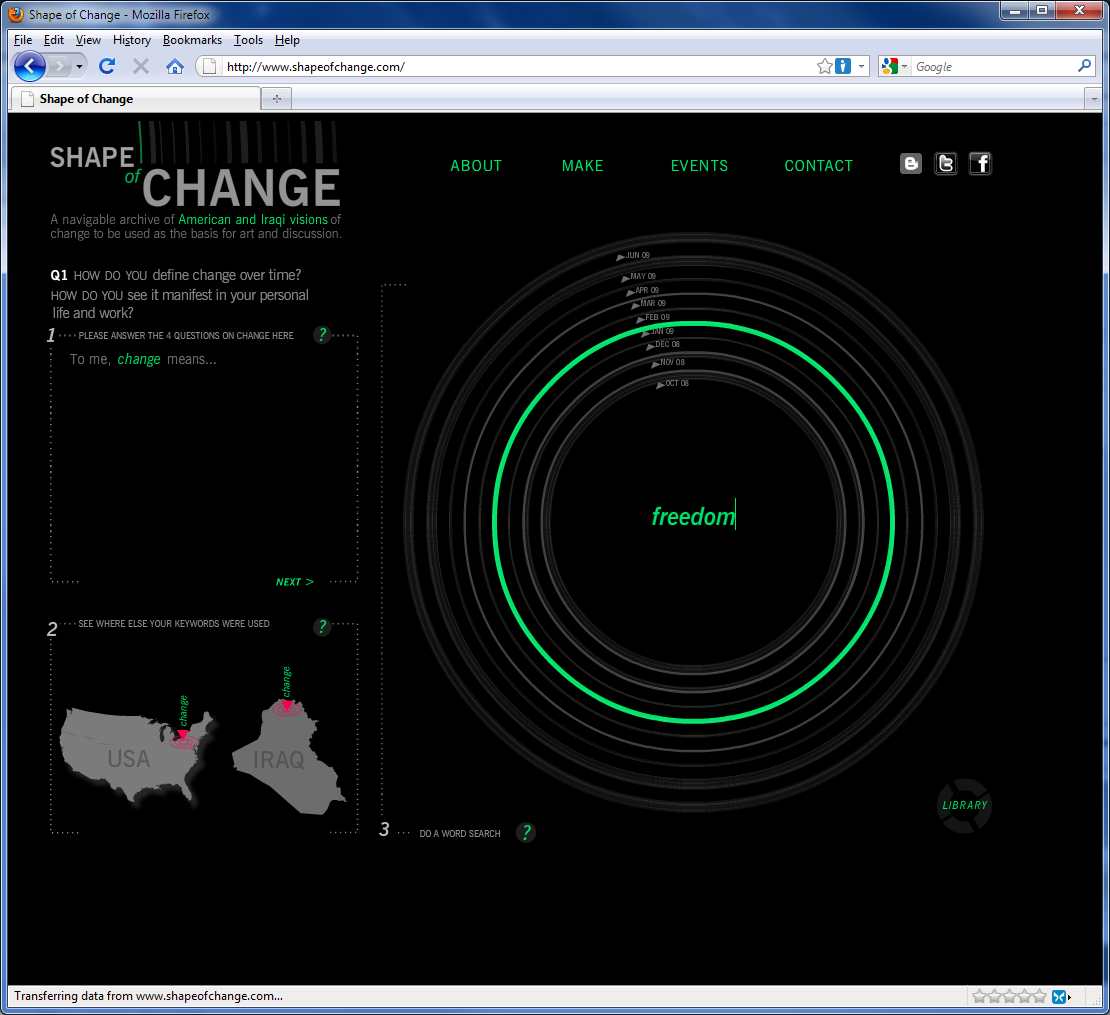Click inside the change answer text area
This screenshot has height=1015, width=1110.
(x=204, y=460)
